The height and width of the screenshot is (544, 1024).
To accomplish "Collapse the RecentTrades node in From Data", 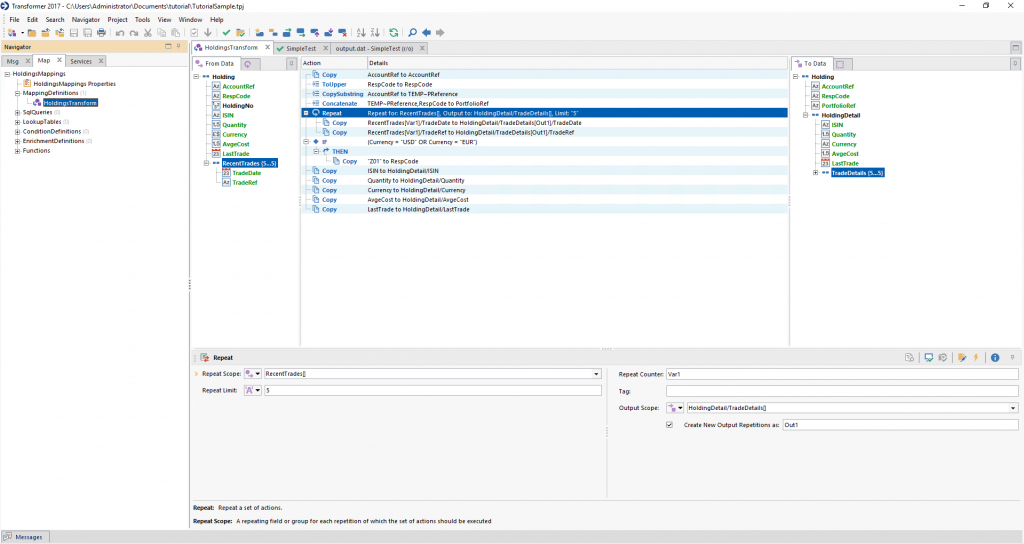I will tap(206, 163).
